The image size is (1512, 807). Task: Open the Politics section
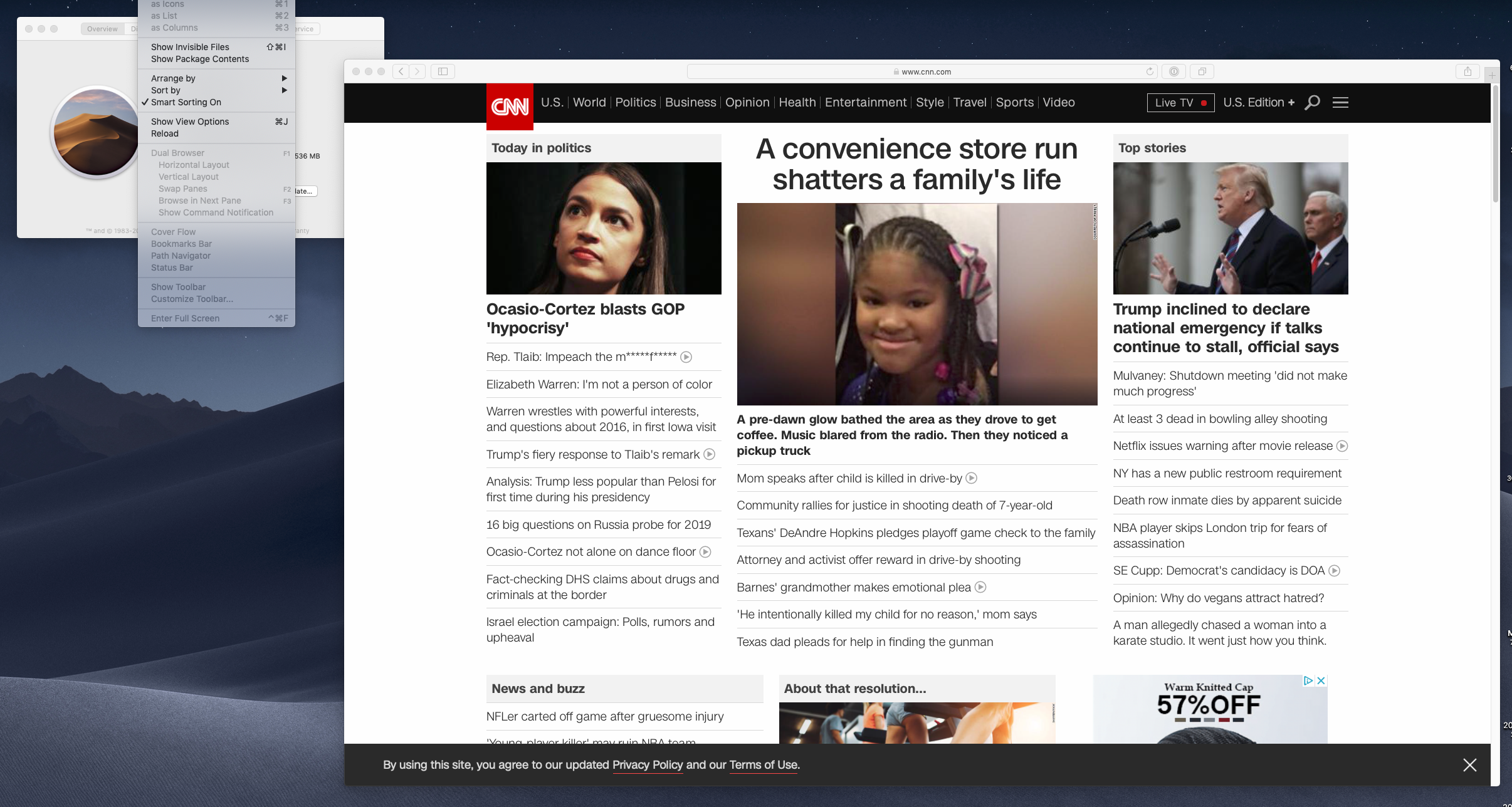636,102
